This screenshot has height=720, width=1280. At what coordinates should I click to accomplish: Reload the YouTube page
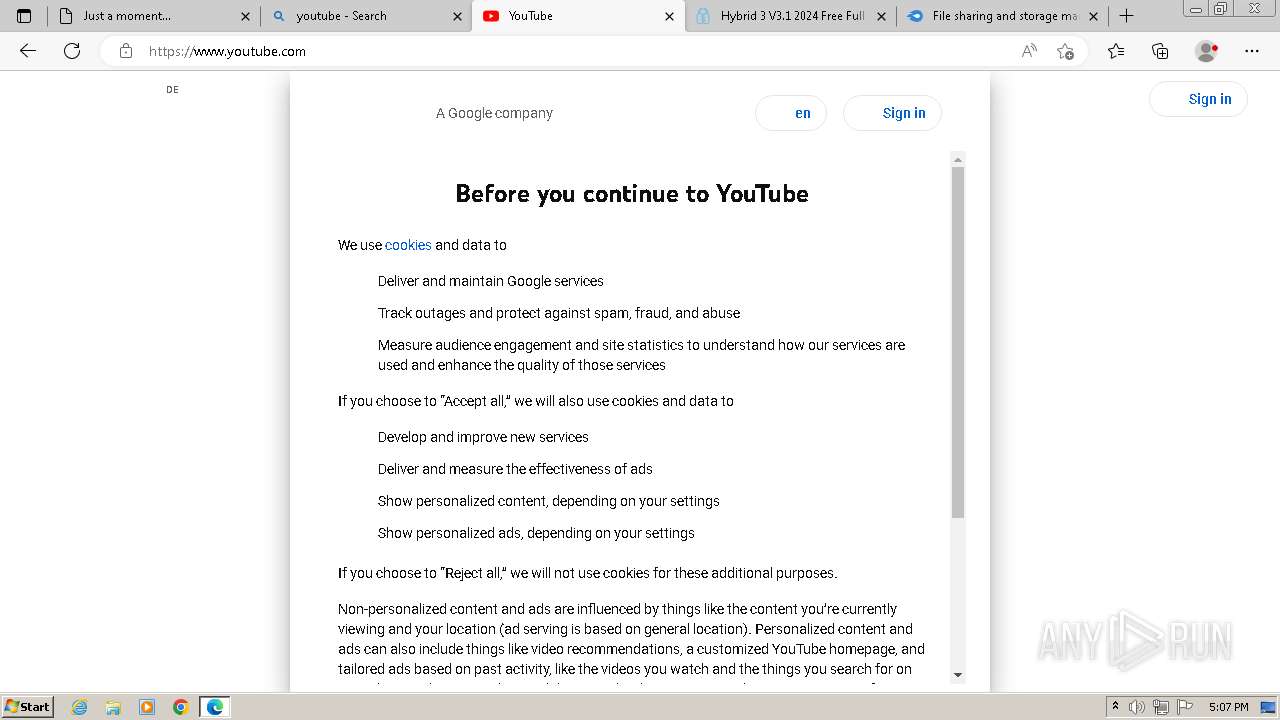pos(72,51)
